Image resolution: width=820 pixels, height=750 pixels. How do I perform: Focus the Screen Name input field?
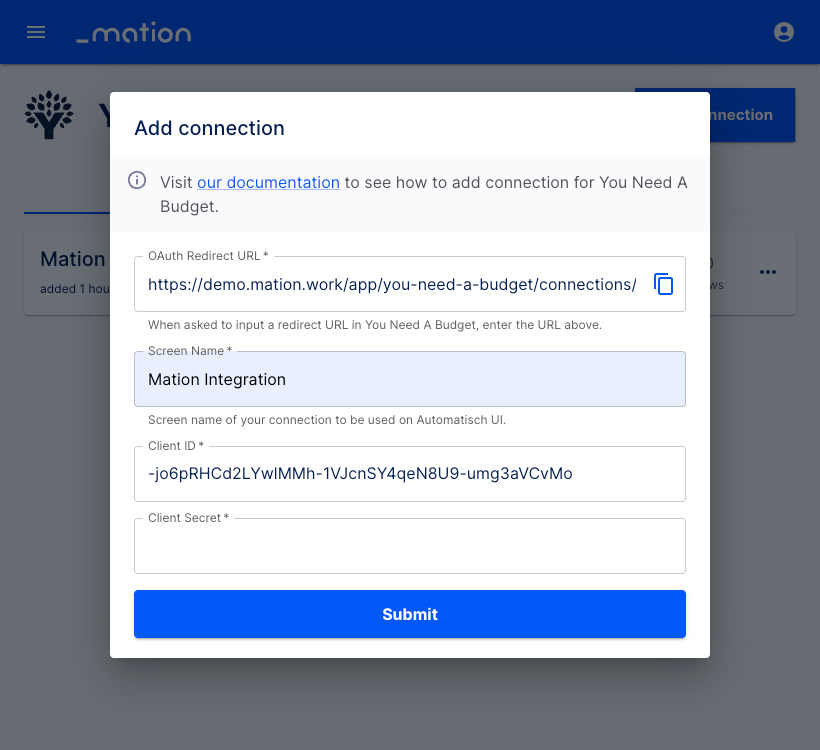coord(409,379)
